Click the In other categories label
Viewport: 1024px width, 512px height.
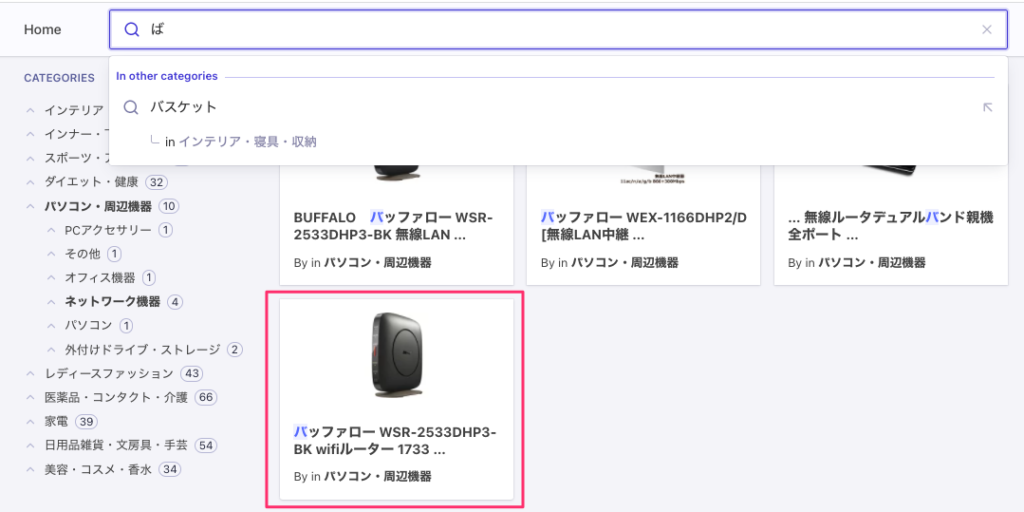(x=167, y=76)
